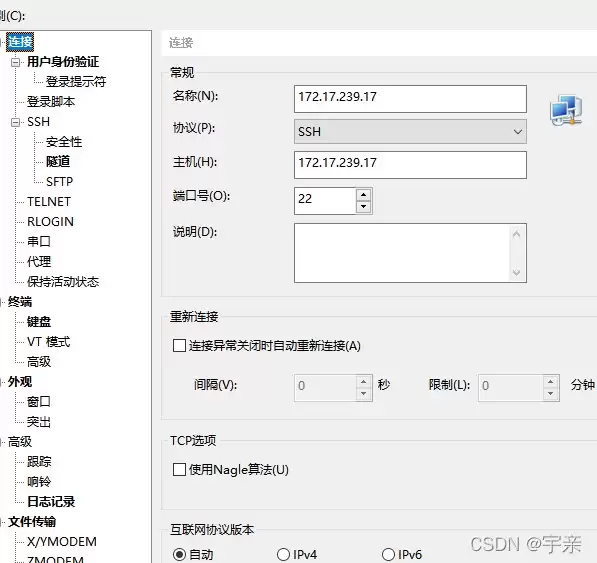The width and height of the screenshot is (597, 563).
Task: Select 登录提示符 in the tree
Action: 76,81
